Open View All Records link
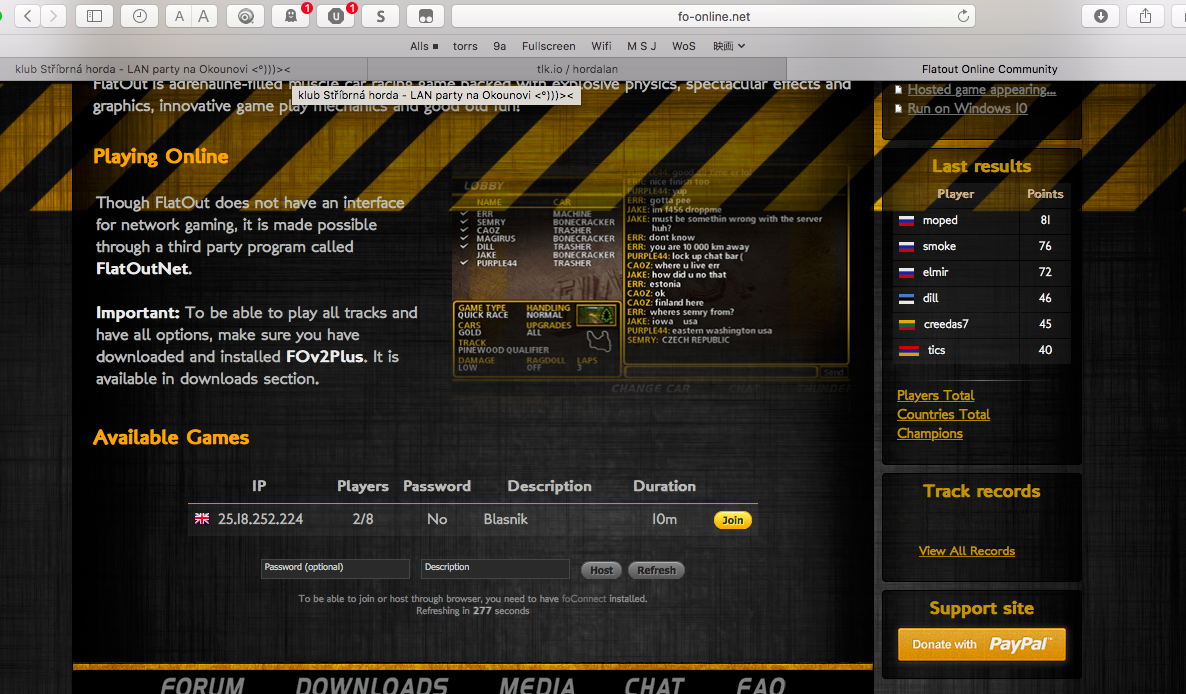This screenshot has width=1186, height=694. pos(967,551)
